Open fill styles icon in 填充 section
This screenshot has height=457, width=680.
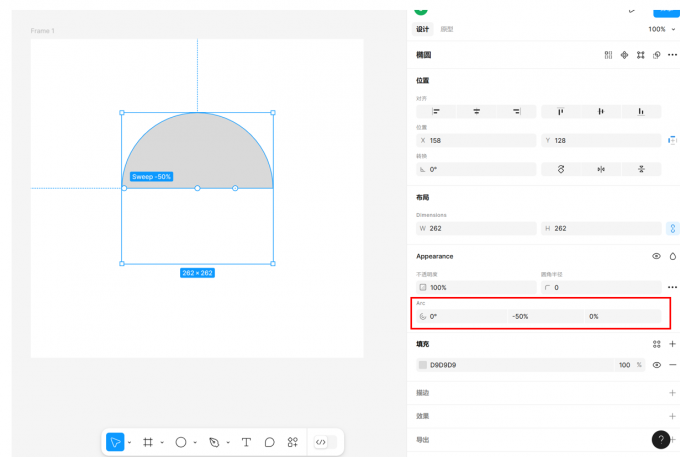657,344
